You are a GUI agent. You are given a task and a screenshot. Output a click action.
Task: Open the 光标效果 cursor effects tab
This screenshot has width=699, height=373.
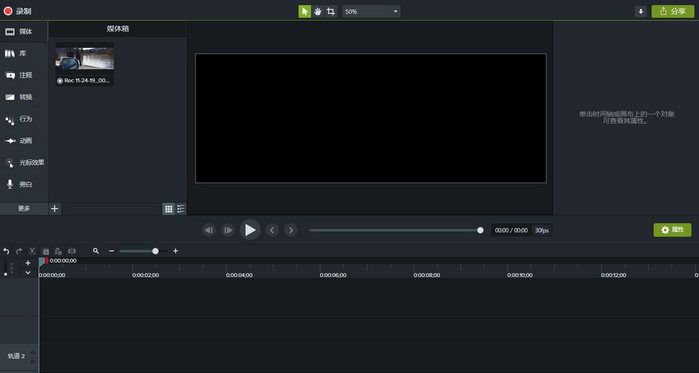[x=24, y=163]
